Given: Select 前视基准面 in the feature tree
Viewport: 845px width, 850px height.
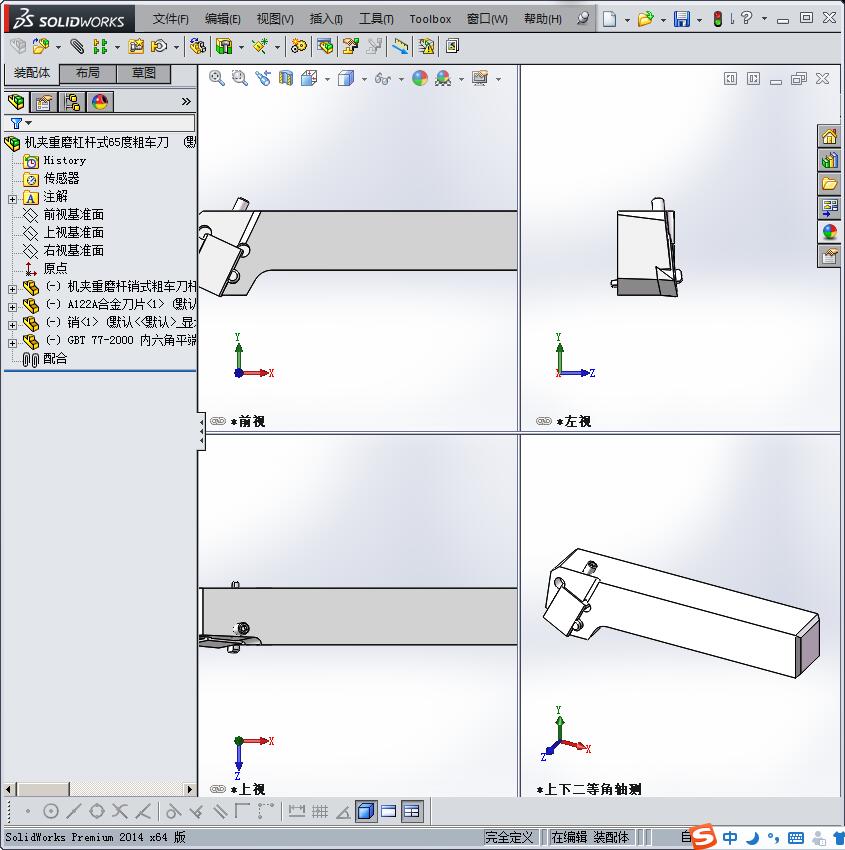Looking at the screenshot, I should (x=73, y=215).
